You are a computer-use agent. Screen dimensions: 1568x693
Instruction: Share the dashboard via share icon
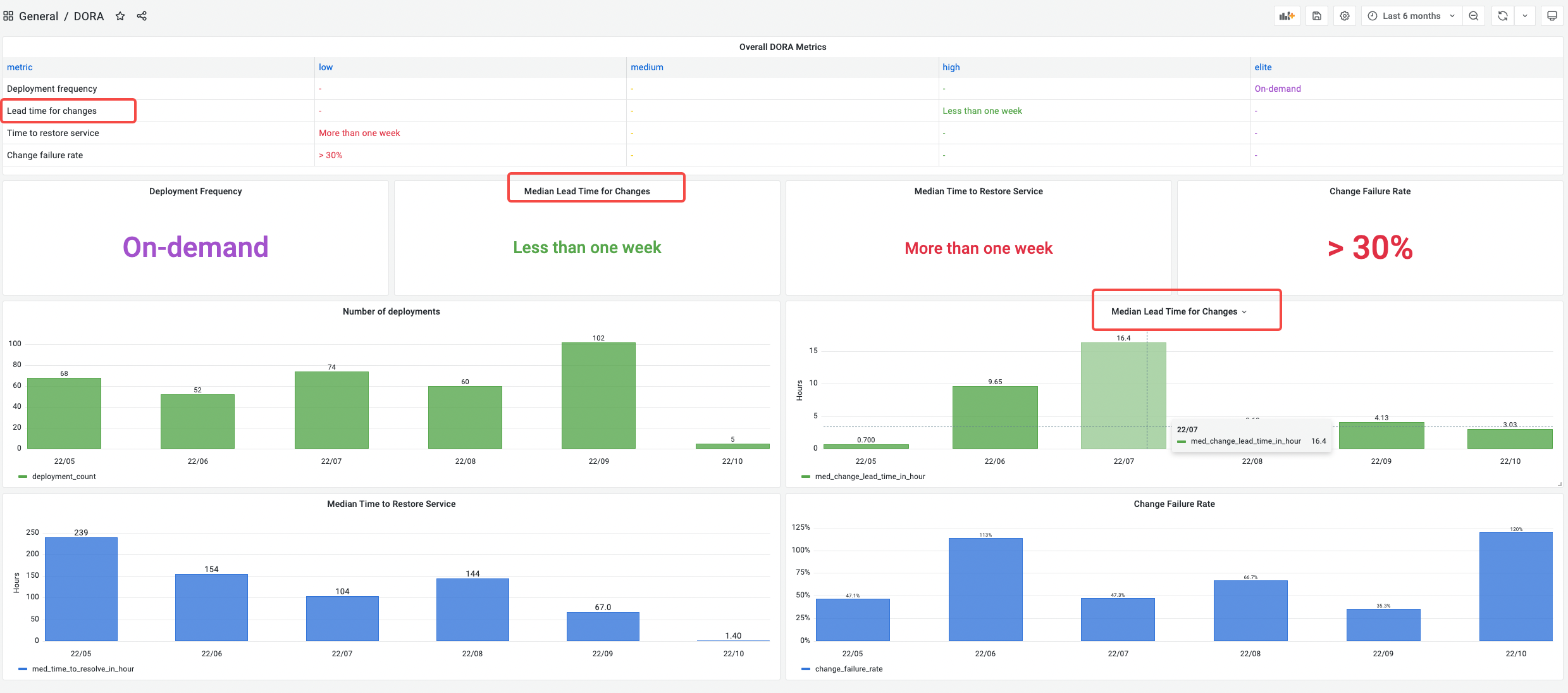tap(142, 16)
